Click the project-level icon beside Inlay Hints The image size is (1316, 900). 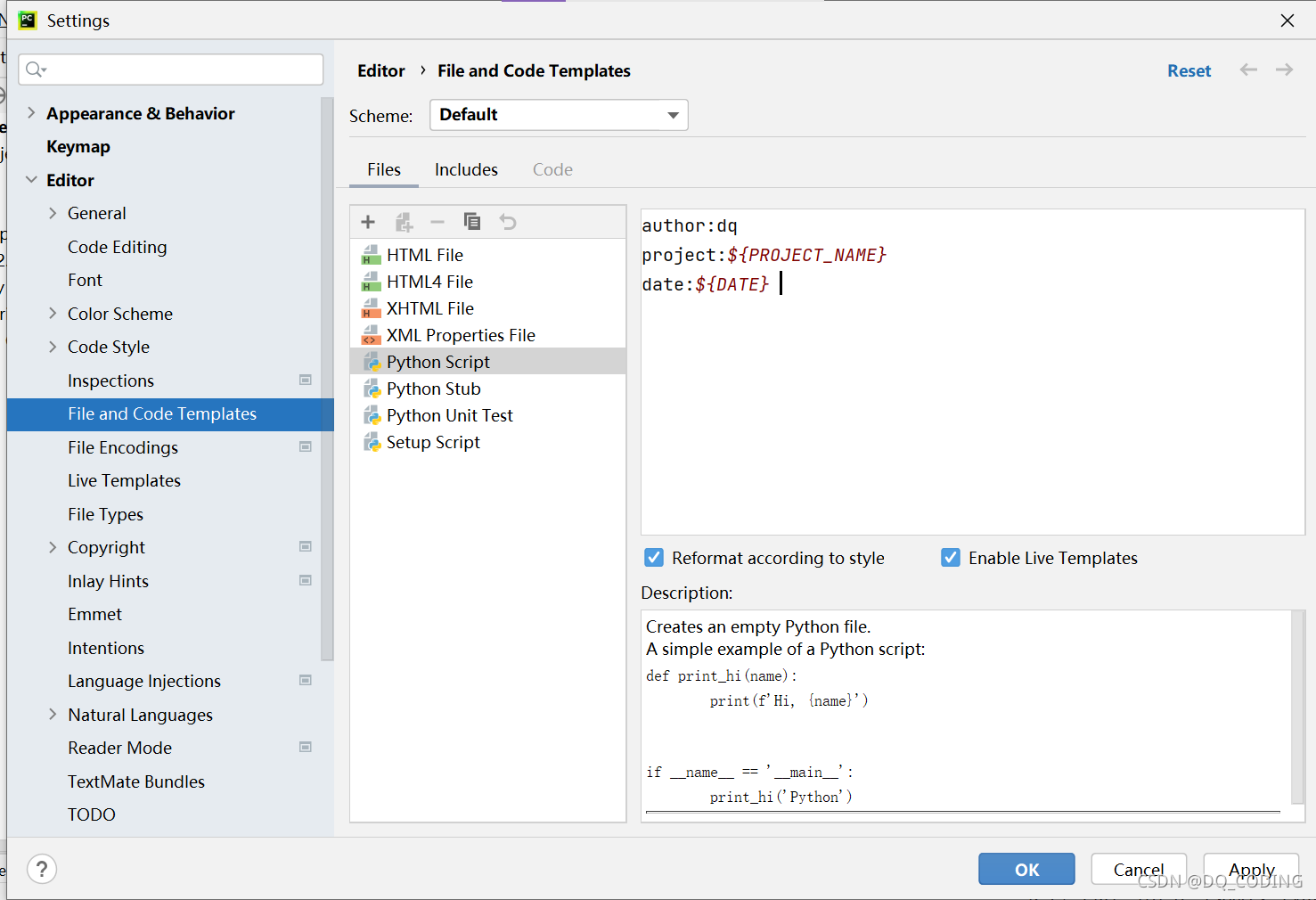pyautogui.click(x=306, y=580)
